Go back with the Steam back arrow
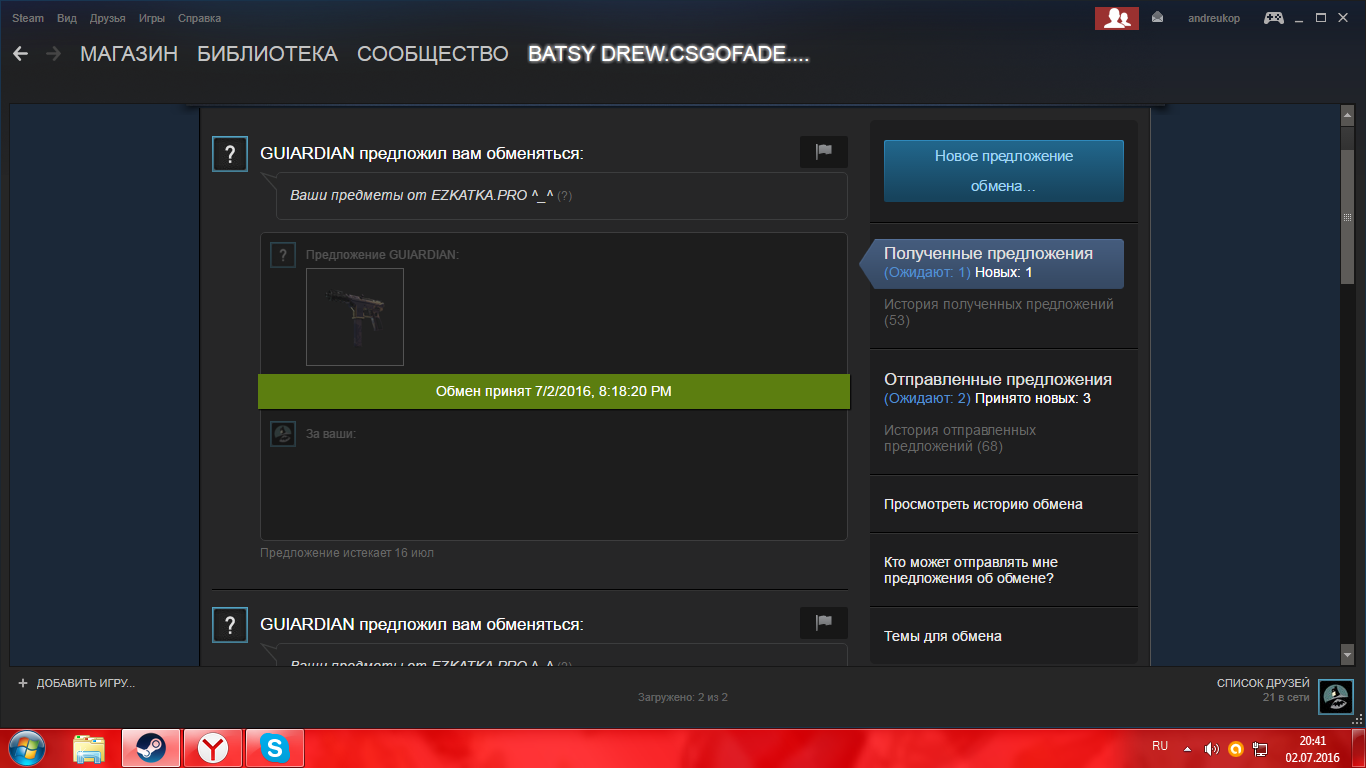 coord(20,54)
